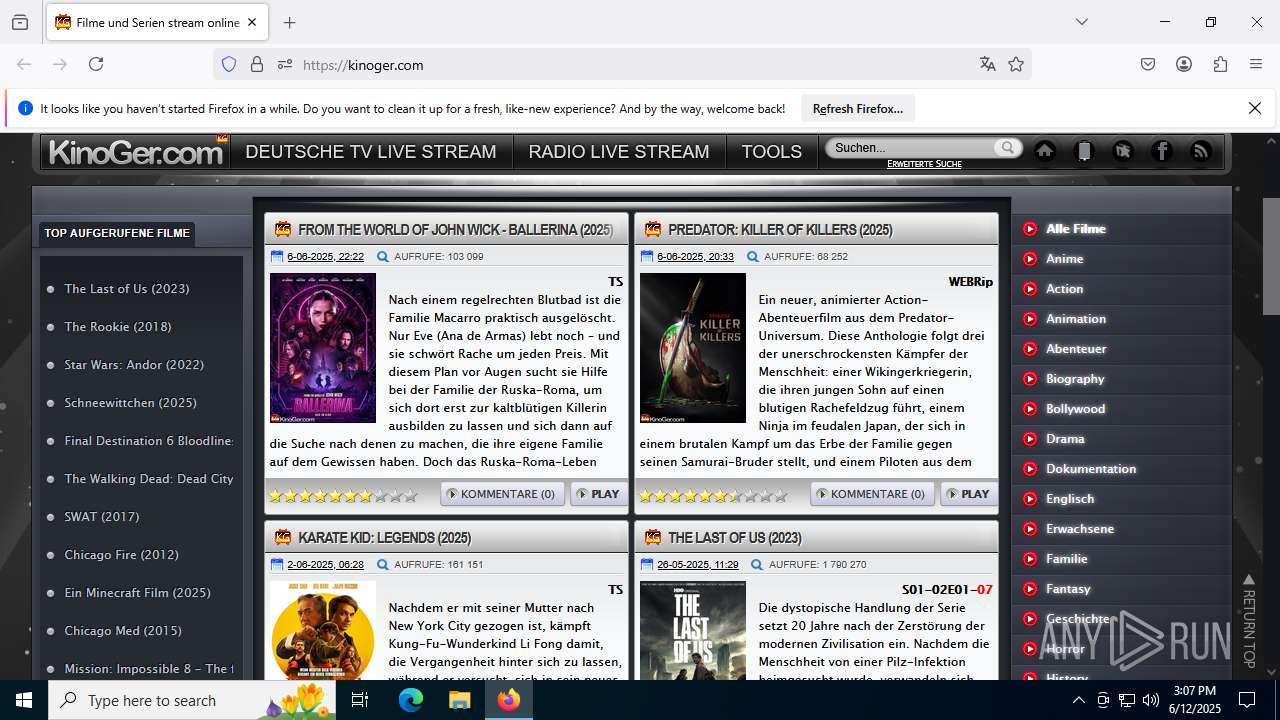
Task: Open a new browser tab
Action: point(289,22)
